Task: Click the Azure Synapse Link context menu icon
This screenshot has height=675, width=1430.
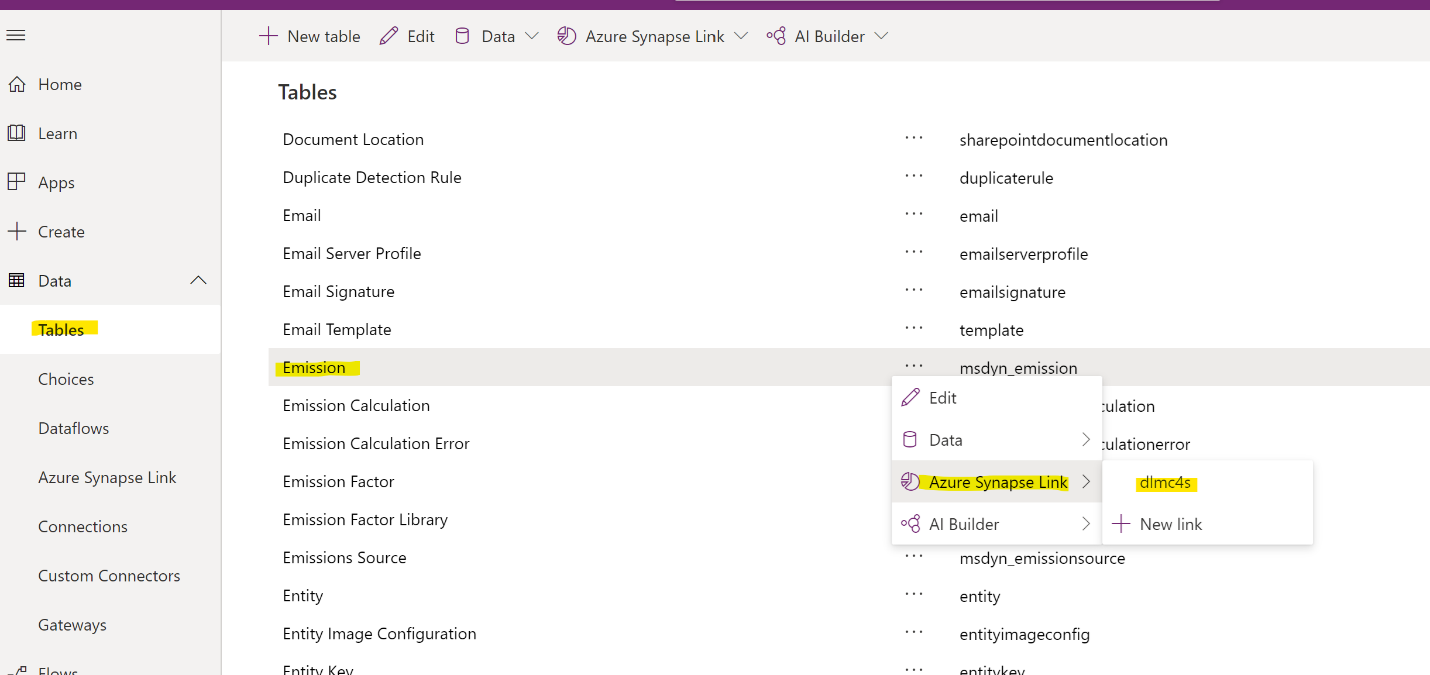Action: [910, 482]
